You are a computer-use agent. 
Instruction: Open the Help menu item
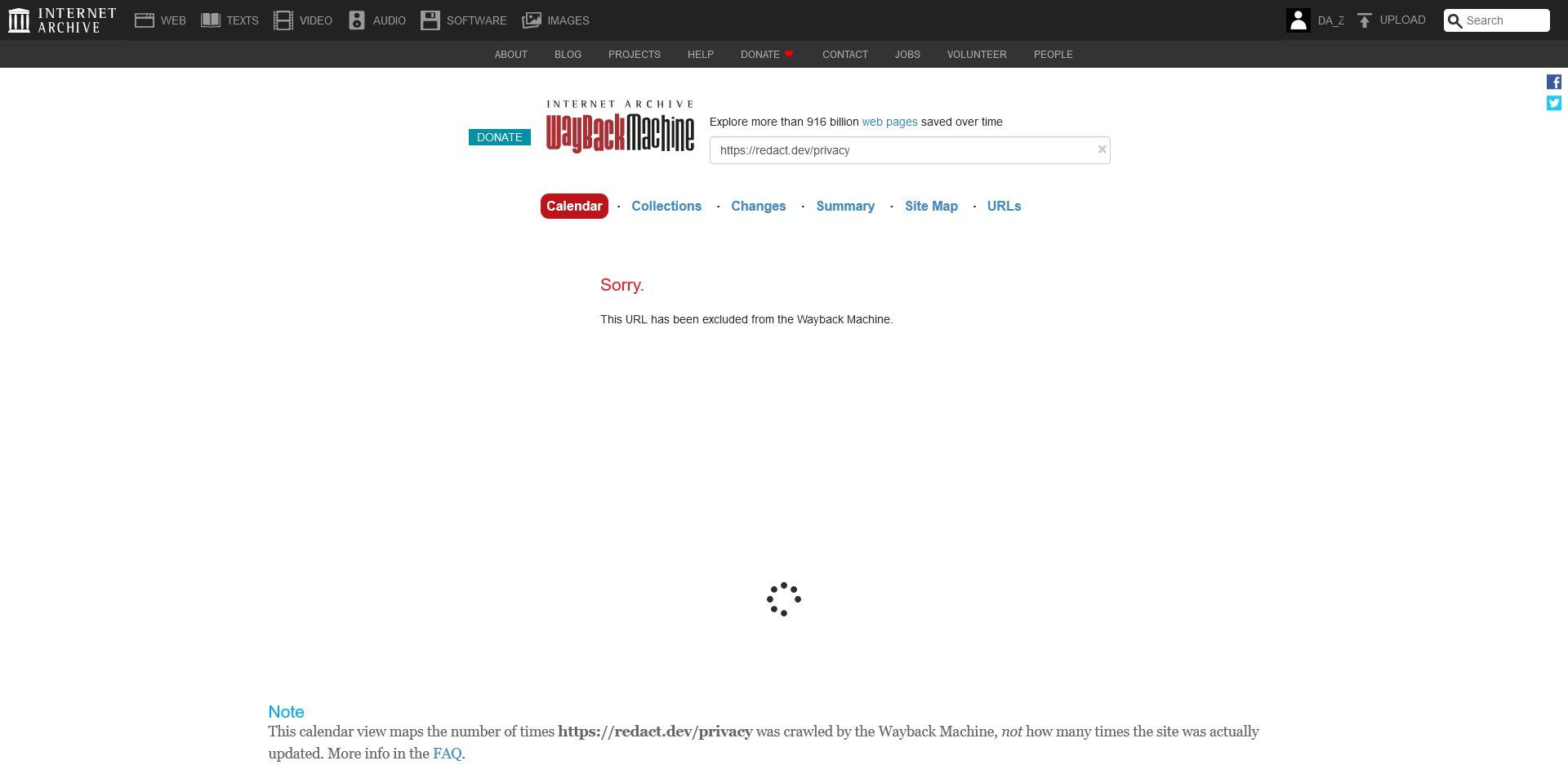point(701,55)
